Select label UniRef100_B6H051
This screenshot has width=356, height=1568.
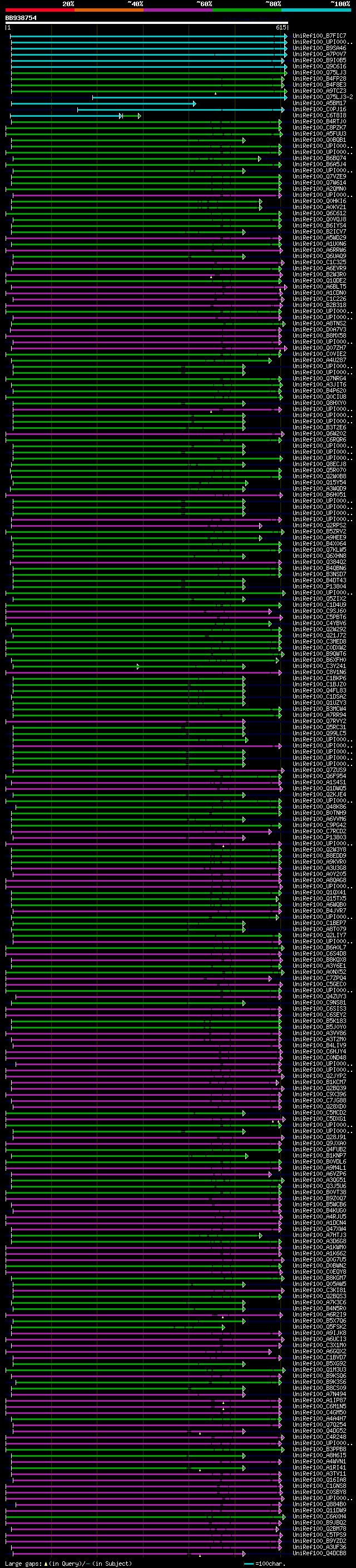[319, 495]
